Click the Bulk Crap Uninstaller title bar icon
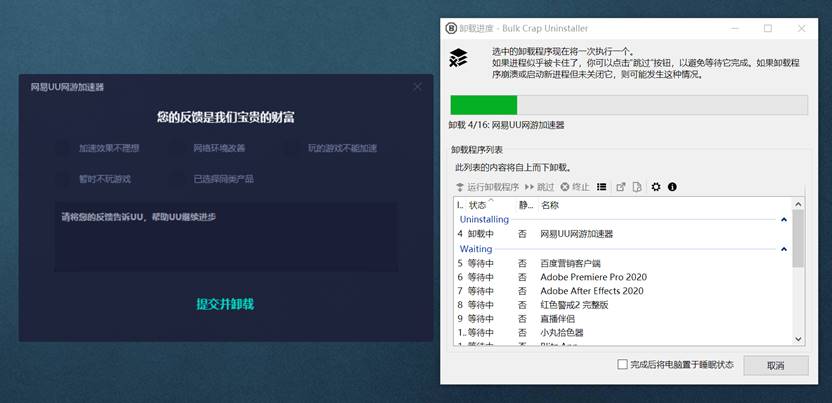This screenshot has height=403, width=832. pyautogui.click(x=451, y=28)
